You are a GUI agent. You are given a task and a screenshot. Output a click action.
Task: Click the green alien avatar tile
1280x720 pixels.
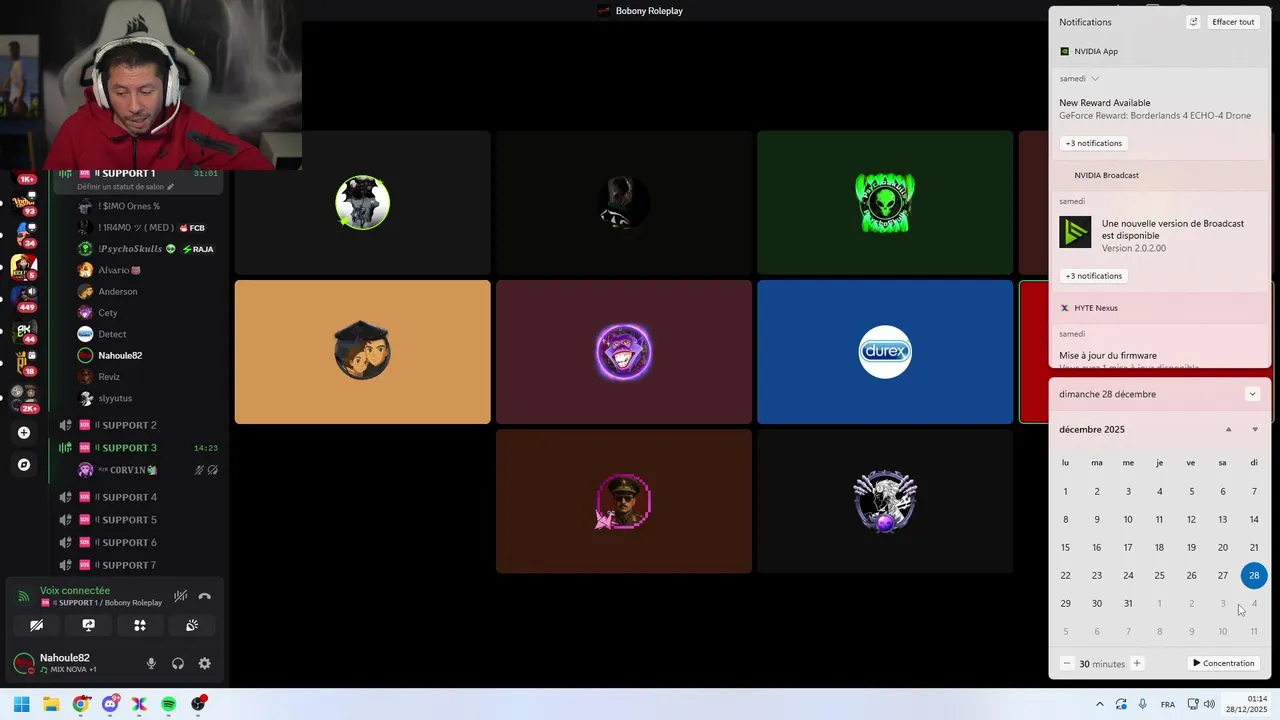[885, 203]
